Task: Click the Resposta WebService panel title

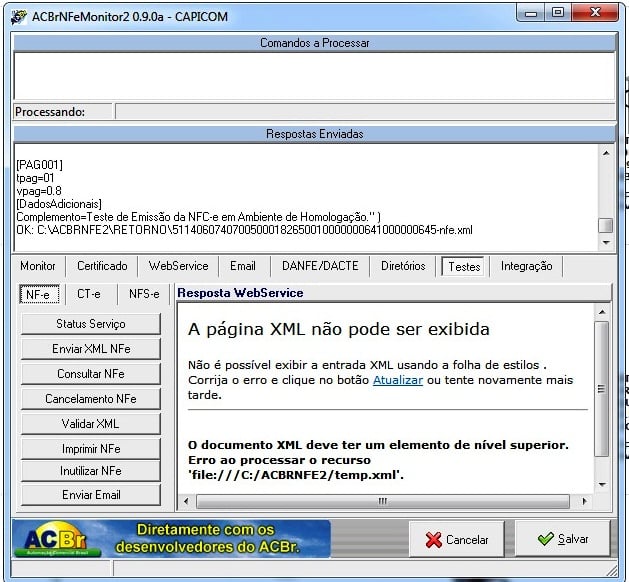Action: [240, 293]
